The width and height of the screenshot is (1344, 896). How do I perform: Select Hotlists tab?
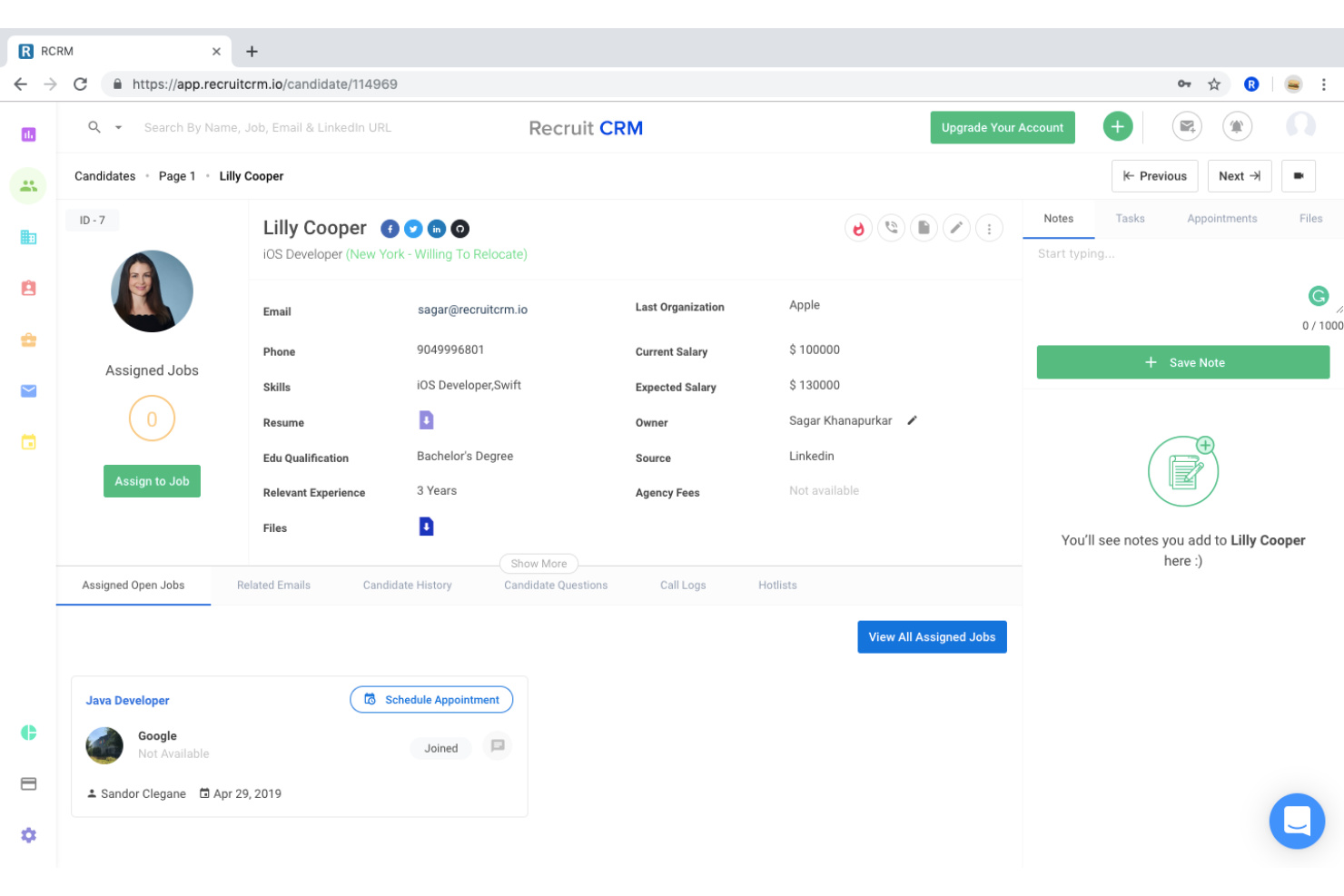click(777, 586)
